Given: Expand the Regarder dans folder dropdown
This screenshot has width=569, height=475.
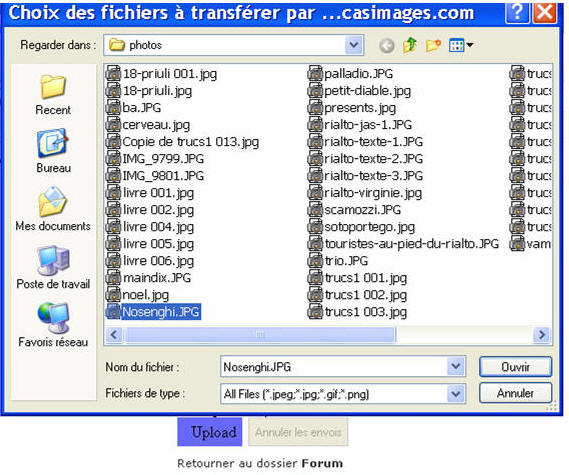Looking at the screenshot, I should coord(354,45).
